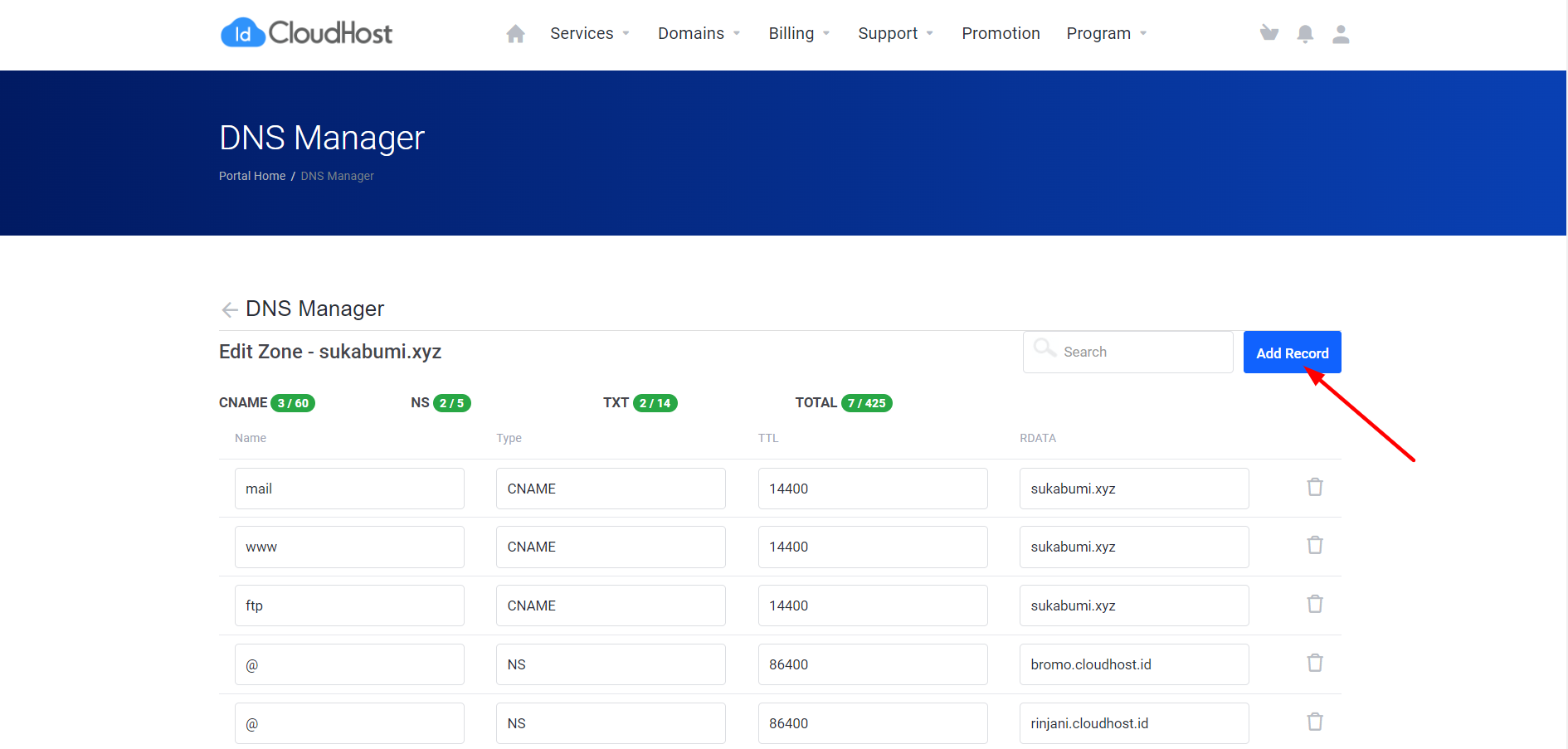Screen dimensions: 1568x749
Task: Go to home via house icon
Action: pos(515,34)
